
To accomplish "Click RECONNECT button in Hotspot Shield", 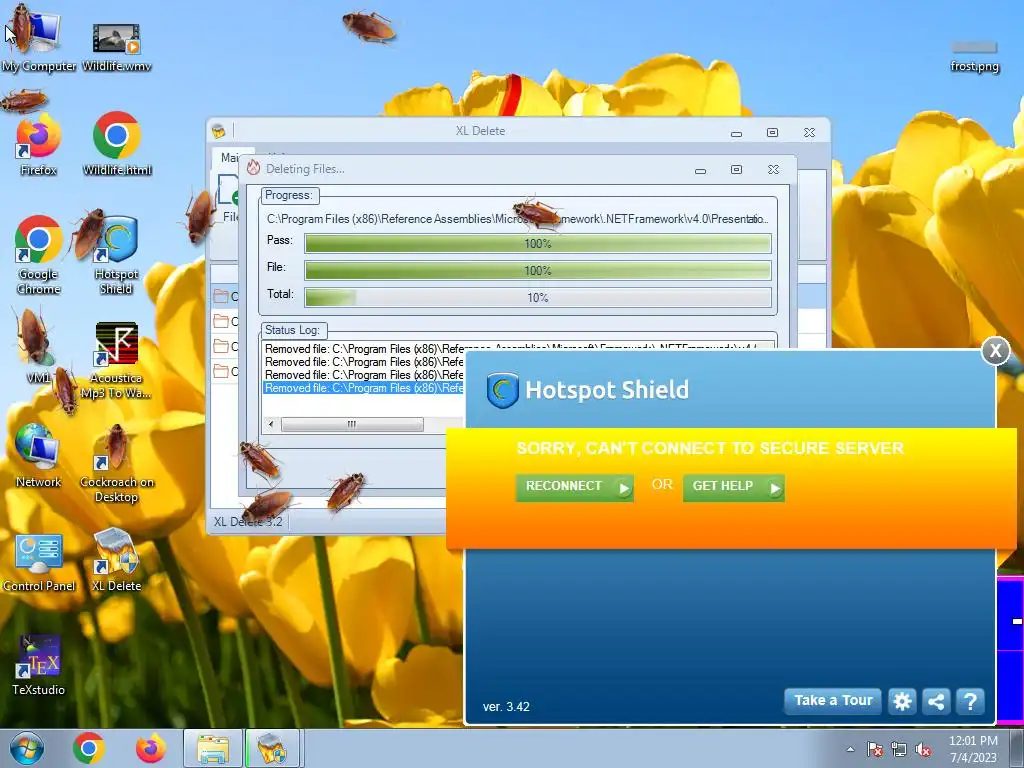I will tap(574, 487).
